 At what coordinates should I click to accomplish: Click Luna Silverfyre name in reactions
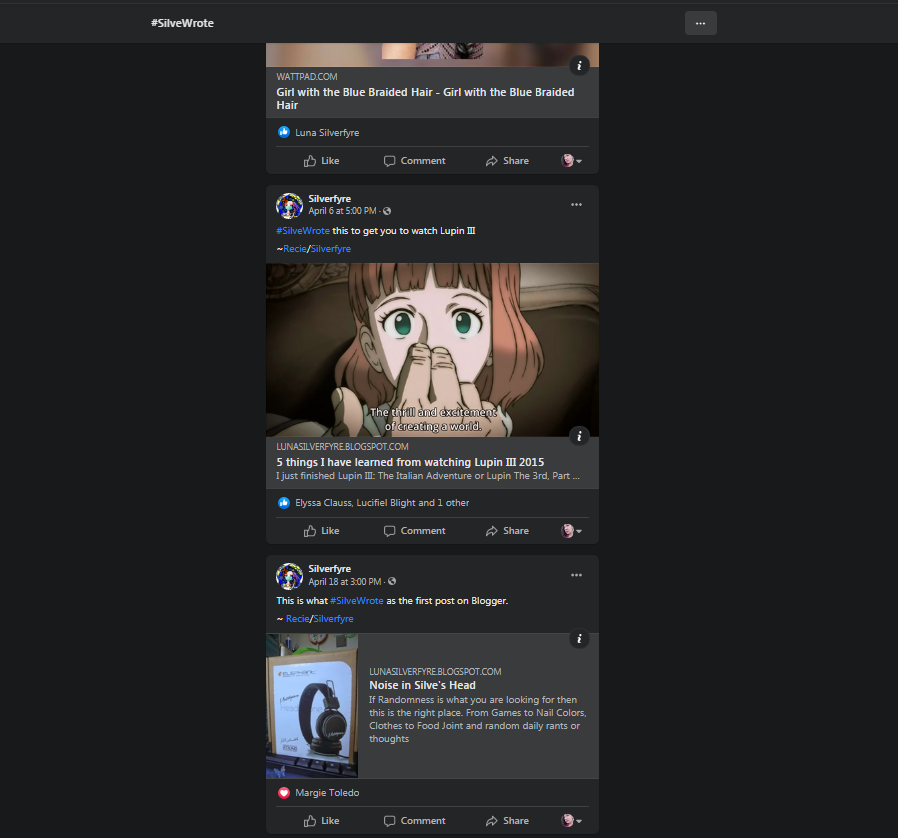point(327,133)
